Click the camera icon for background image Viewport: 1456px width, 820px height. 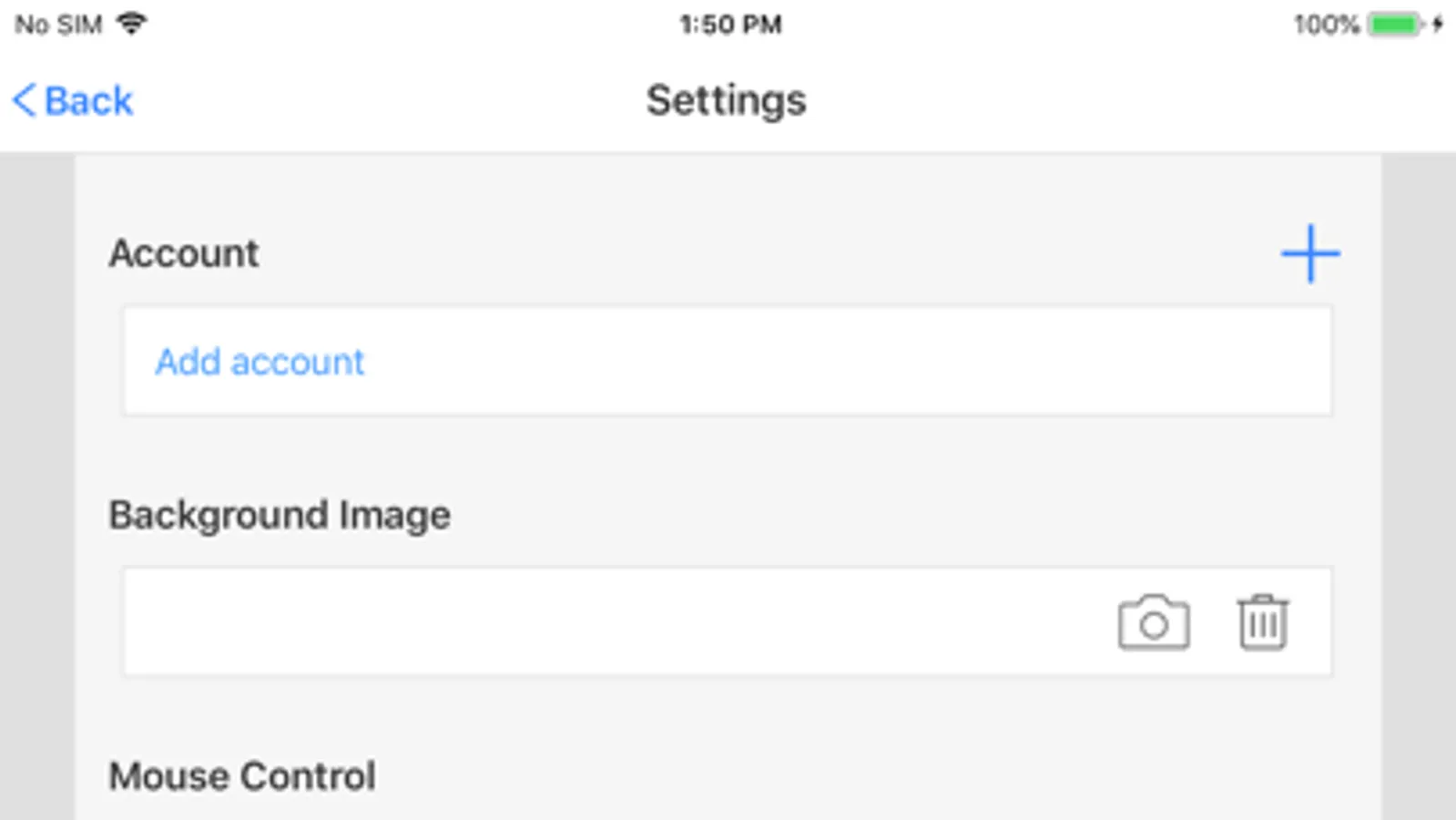1153,623
